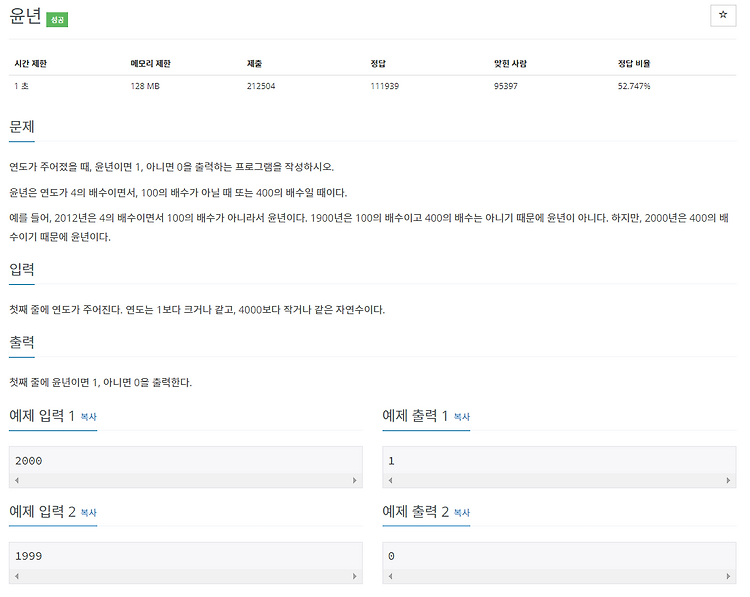Click the sentence starting 첫째 줄에 윤년이면 1
Screen dimensions: 750x597
pyautogui.click(x=100, y=383)
